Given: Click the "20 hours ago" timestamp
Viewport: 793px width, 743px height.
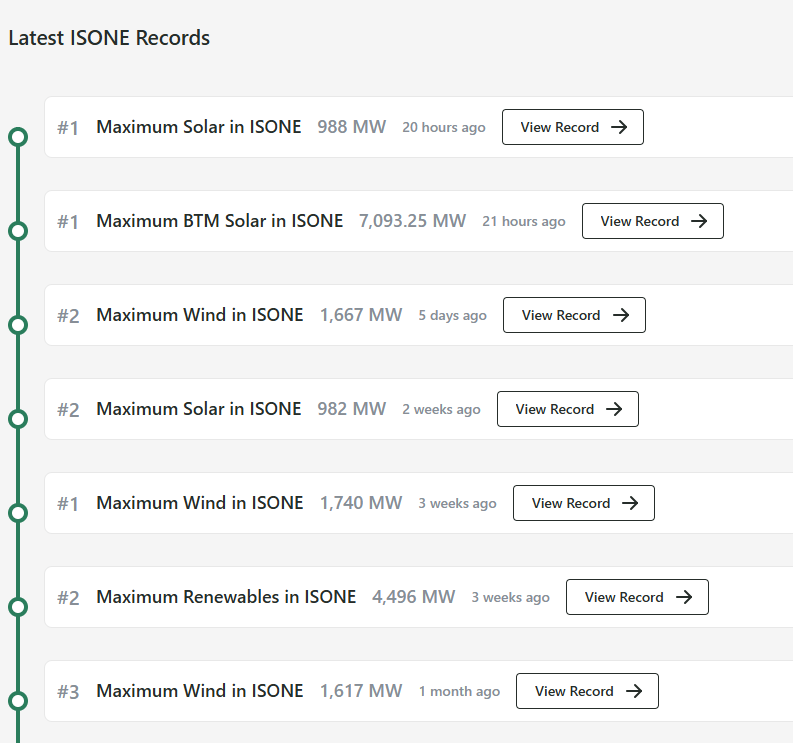Looking at the screenshot, I should point(443,128).
